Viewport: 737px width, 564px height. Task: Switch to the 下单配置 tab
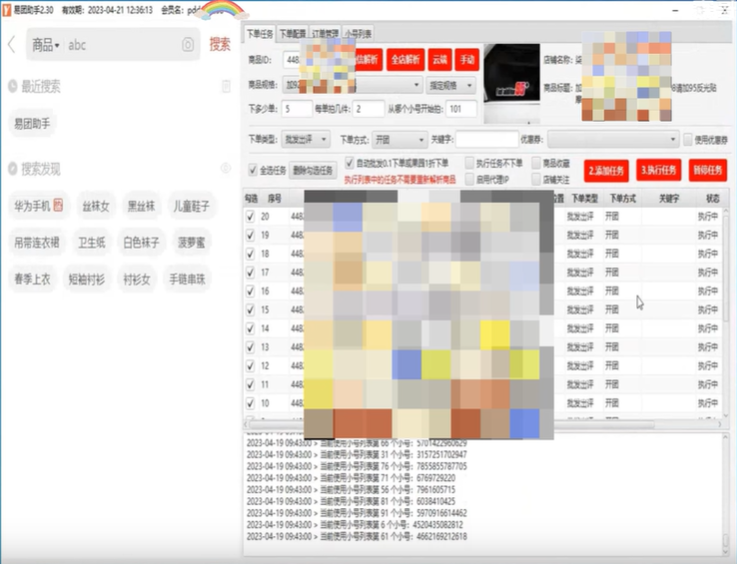pos(293,34)
